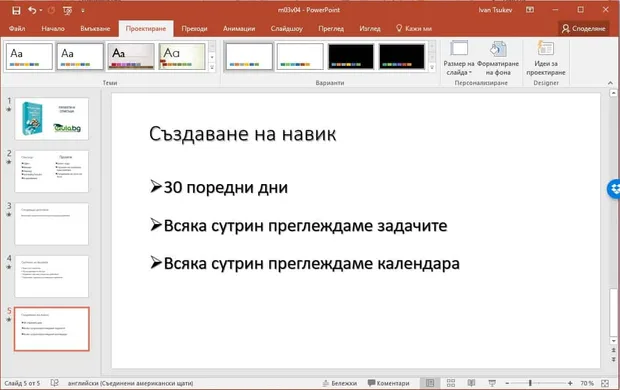The height and width of the screenshot is (390, 620).
Task: Click the Слайд 5 от 5 indicator
Action: click(x=22, y=383)
